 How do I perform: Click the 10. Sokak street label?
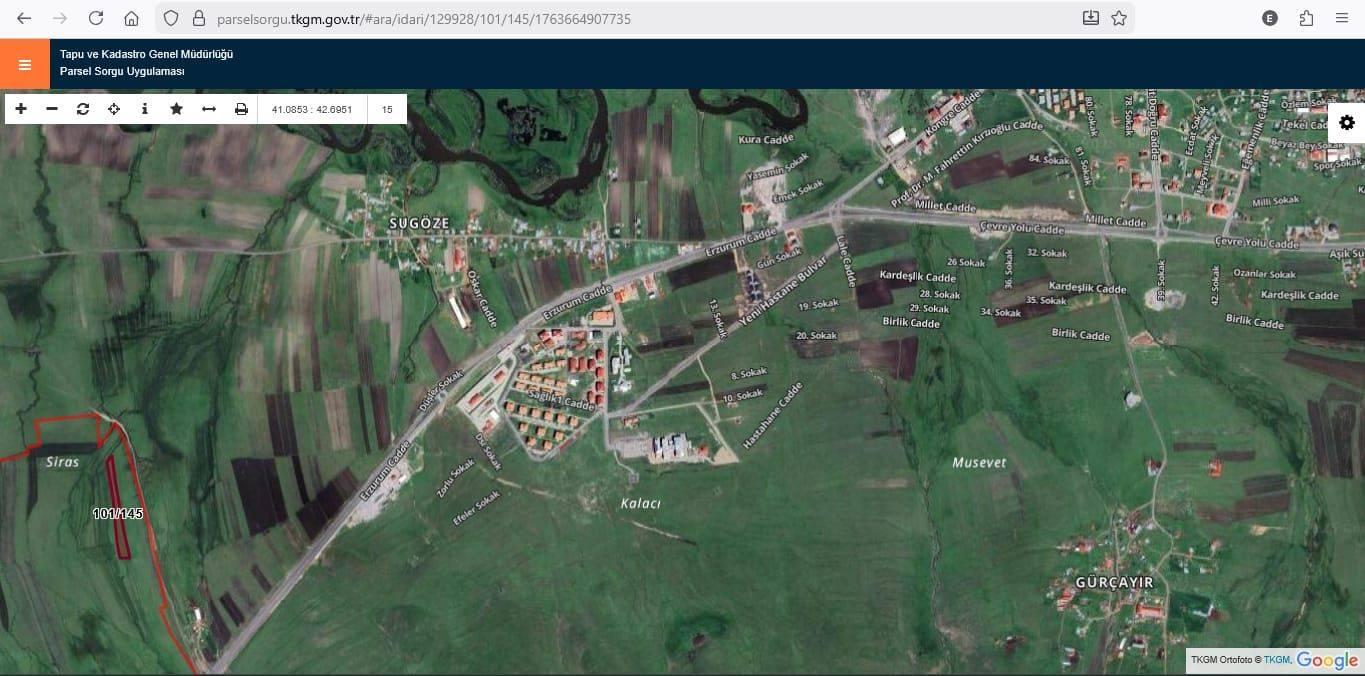743,397
